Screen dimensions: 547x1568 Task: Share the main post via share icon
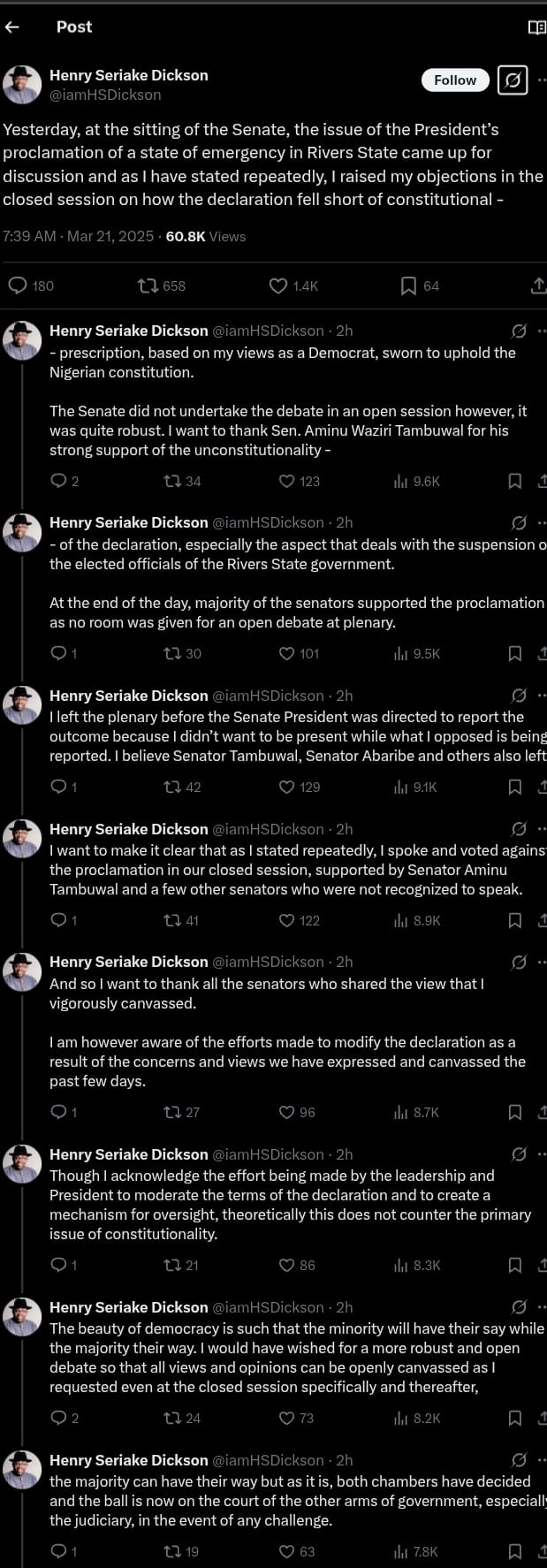pyautogui.click(x=537, y=285)
